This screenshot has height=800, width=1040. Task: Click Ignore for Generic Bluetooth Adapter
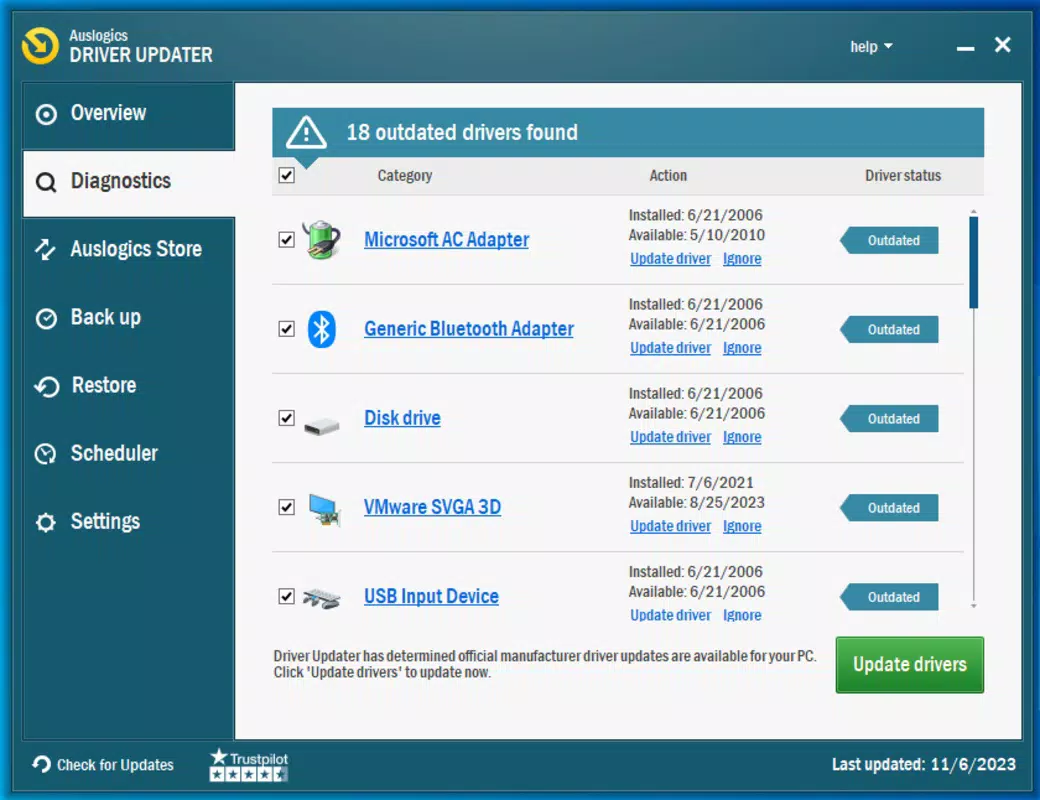[742, 348]
